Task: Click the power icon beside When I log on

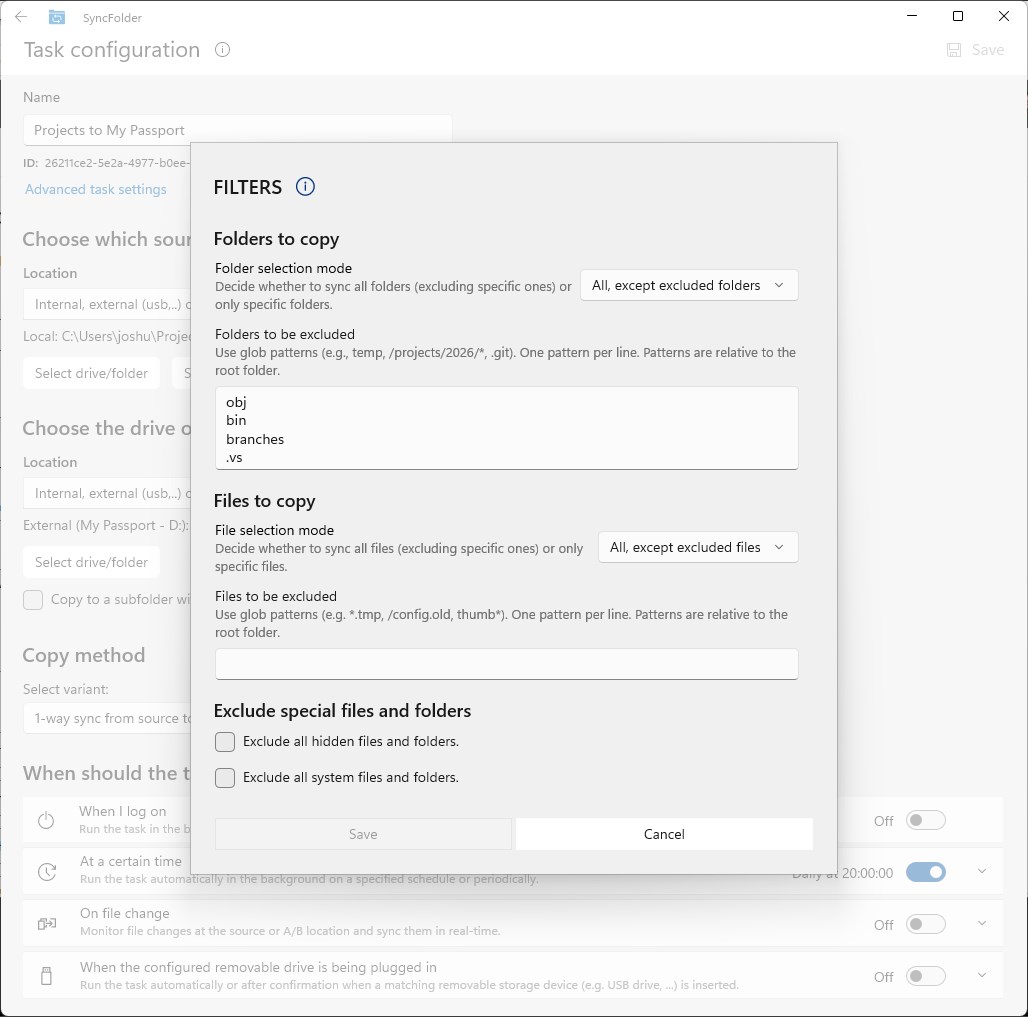Action: (x=46, y=820)
